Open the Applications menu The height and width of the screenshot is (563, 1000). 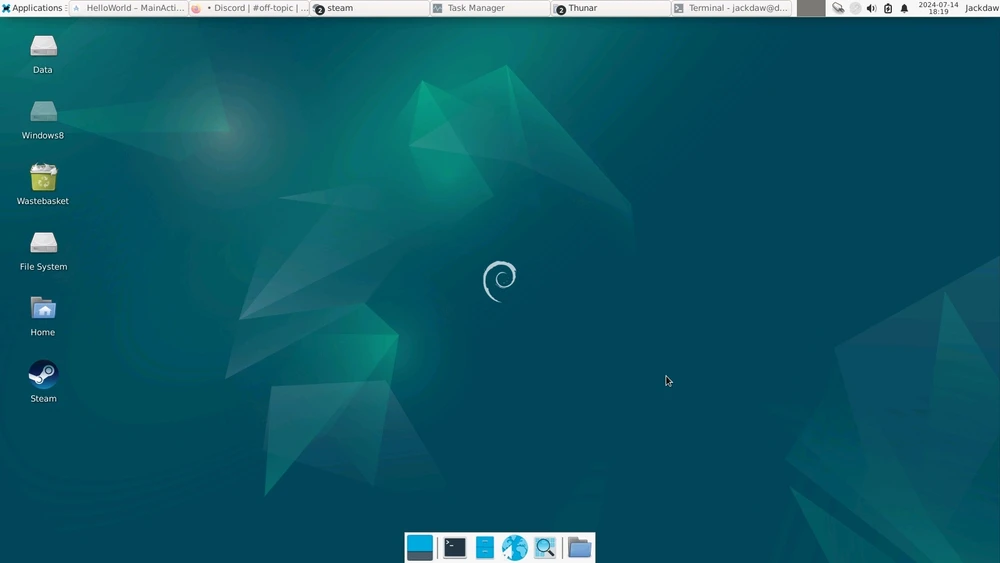point(33,8)
